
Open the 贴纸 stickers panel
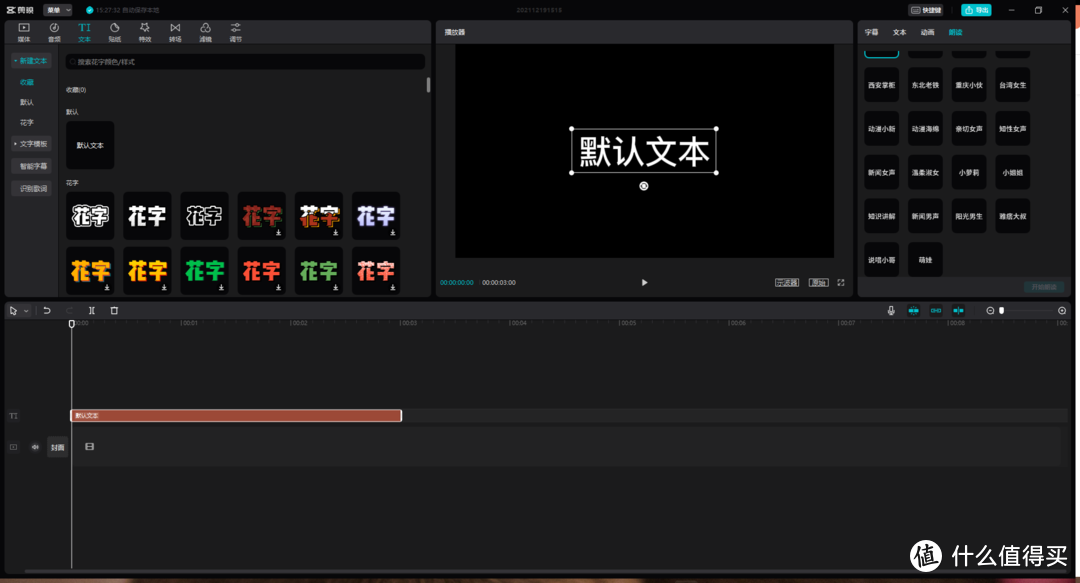(114, 32)
